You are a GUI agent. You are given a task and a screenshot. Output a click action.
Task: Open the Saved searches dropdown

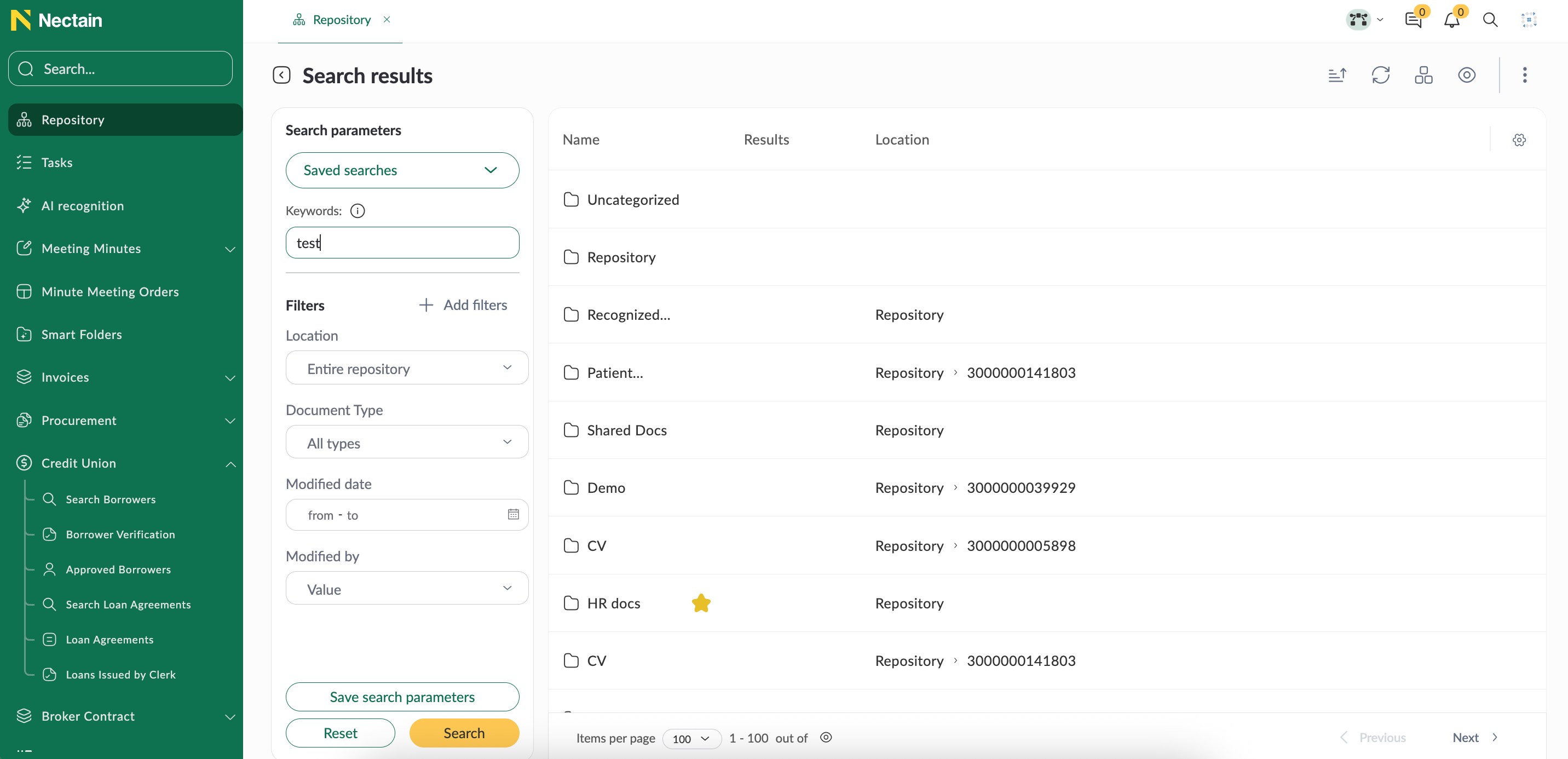click(x=402, y=170)
